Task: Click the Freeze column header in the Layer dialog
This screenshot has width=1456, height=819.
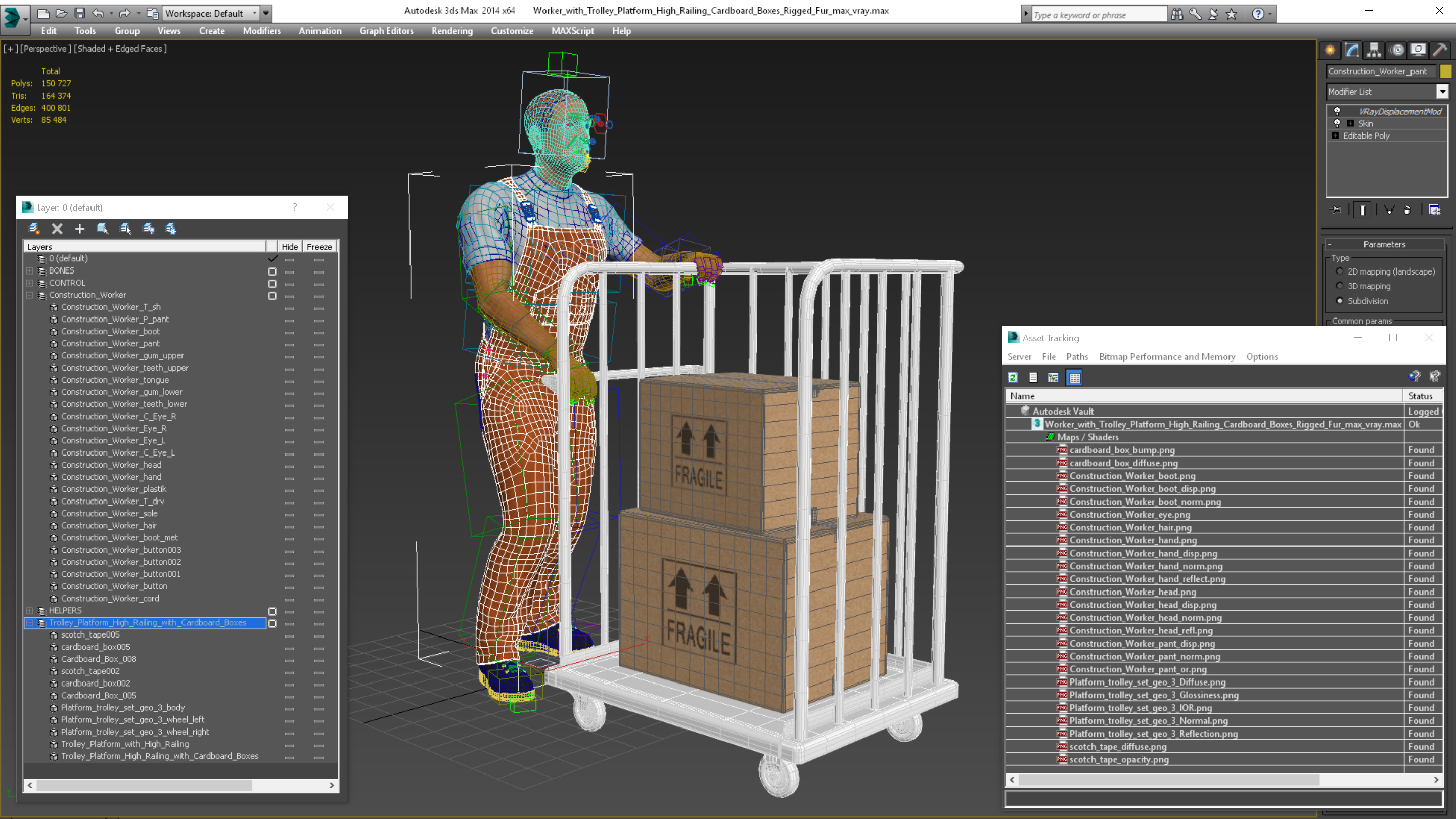Action: click(x=320, y=246)
